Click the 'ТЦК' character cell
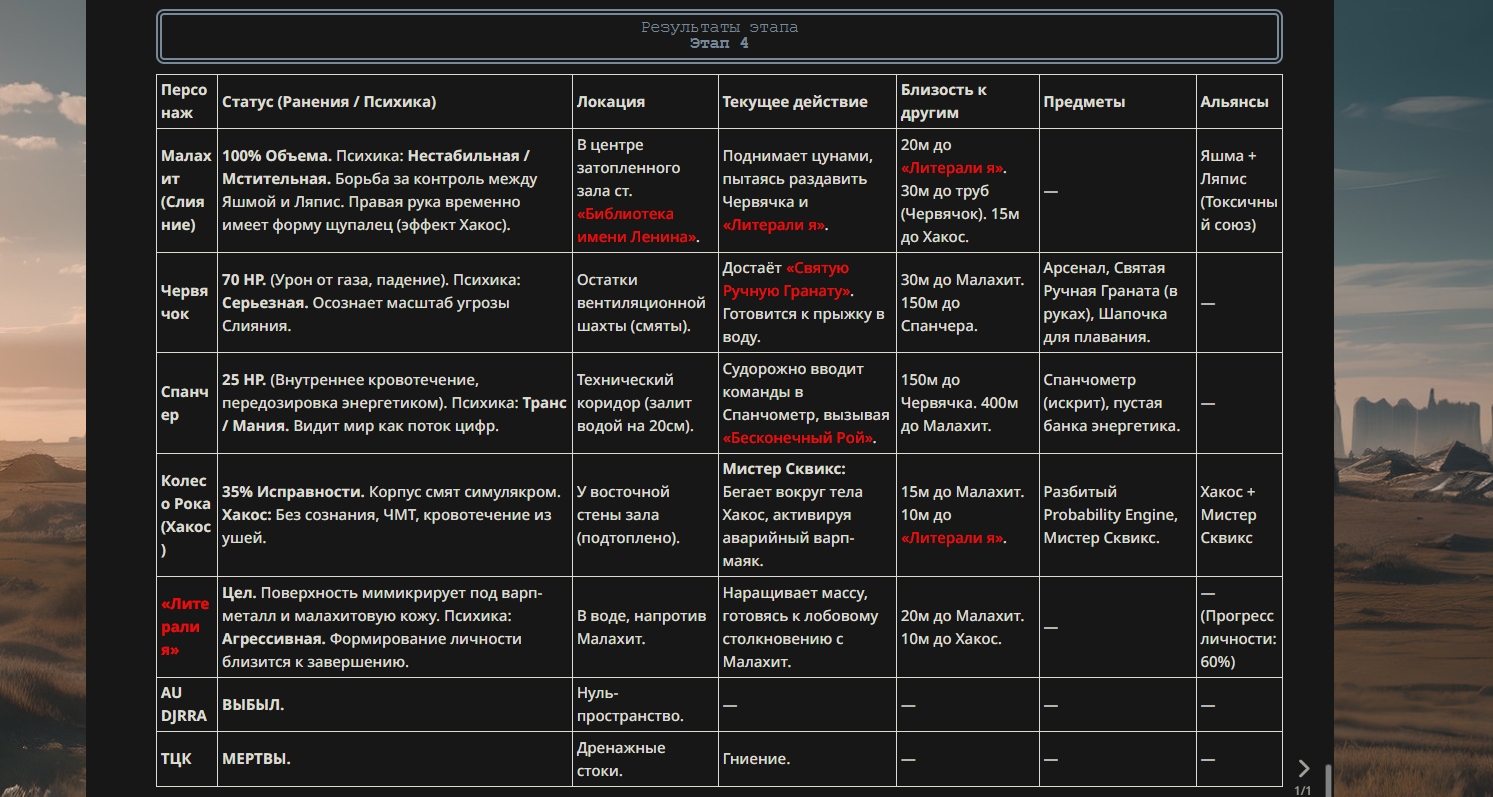 point(186,759)
